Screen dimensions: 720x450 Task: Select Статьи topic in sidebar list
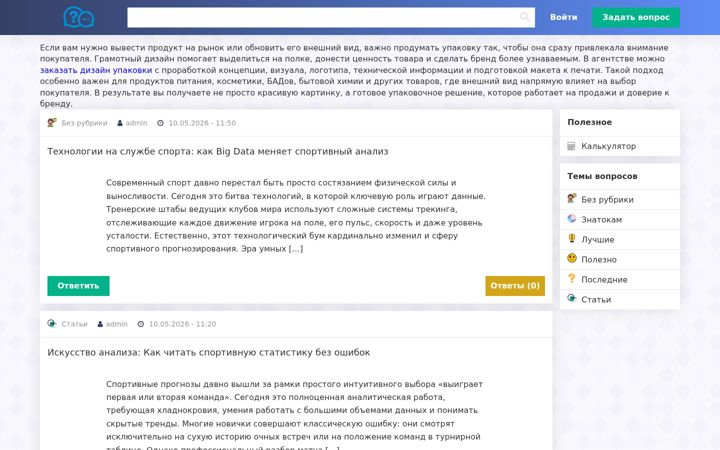coord(596,299)
